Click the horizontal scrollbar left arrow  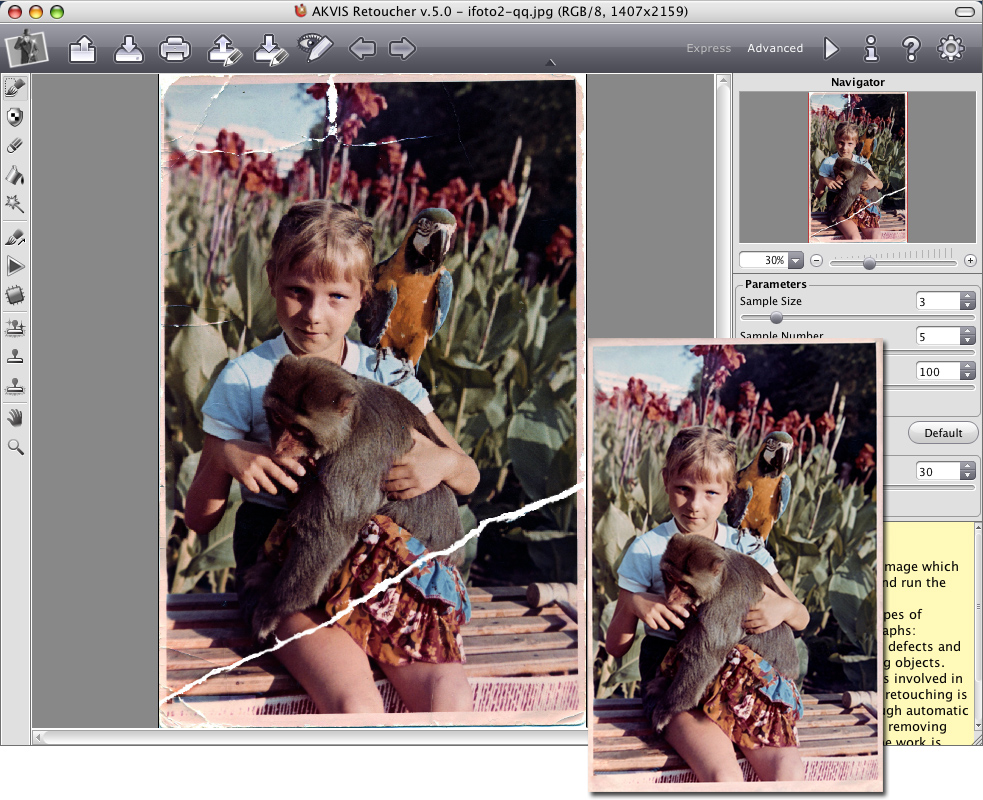coord(38,737)
